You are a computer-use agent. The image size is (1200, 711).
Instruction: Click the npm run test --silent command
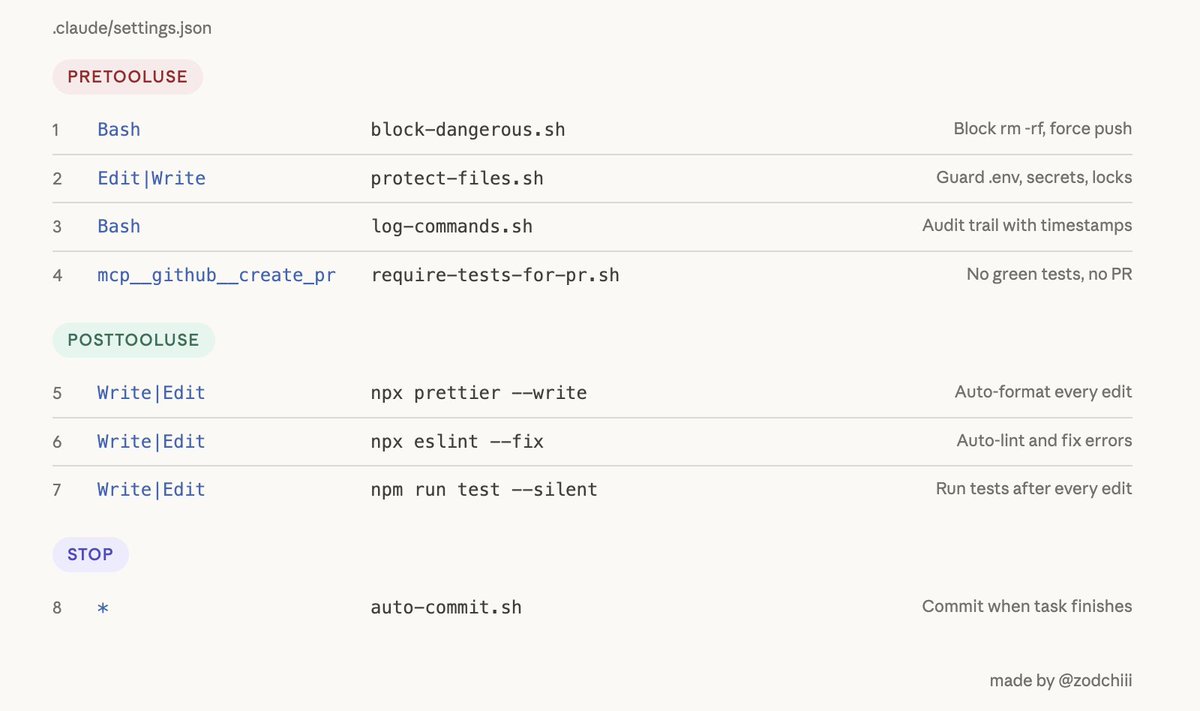(x=484, y=490)
